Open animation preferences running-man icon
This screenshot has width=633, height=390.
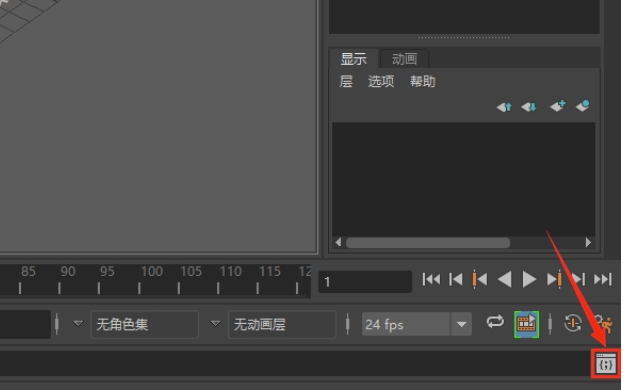pyautogui.click(x=603, y=324)
